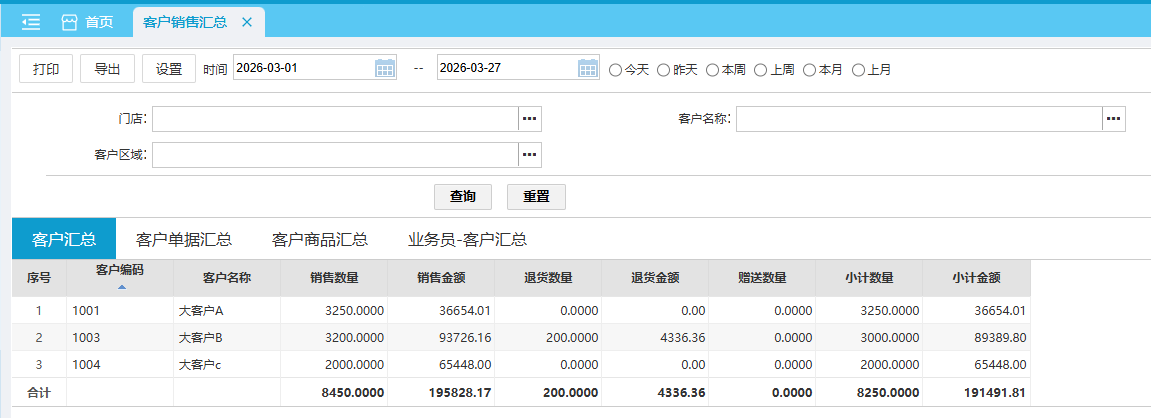This screenshot has width=1151, height=418.
Task: Click the 客户名称 input field
Action: (x=918, y=119)
